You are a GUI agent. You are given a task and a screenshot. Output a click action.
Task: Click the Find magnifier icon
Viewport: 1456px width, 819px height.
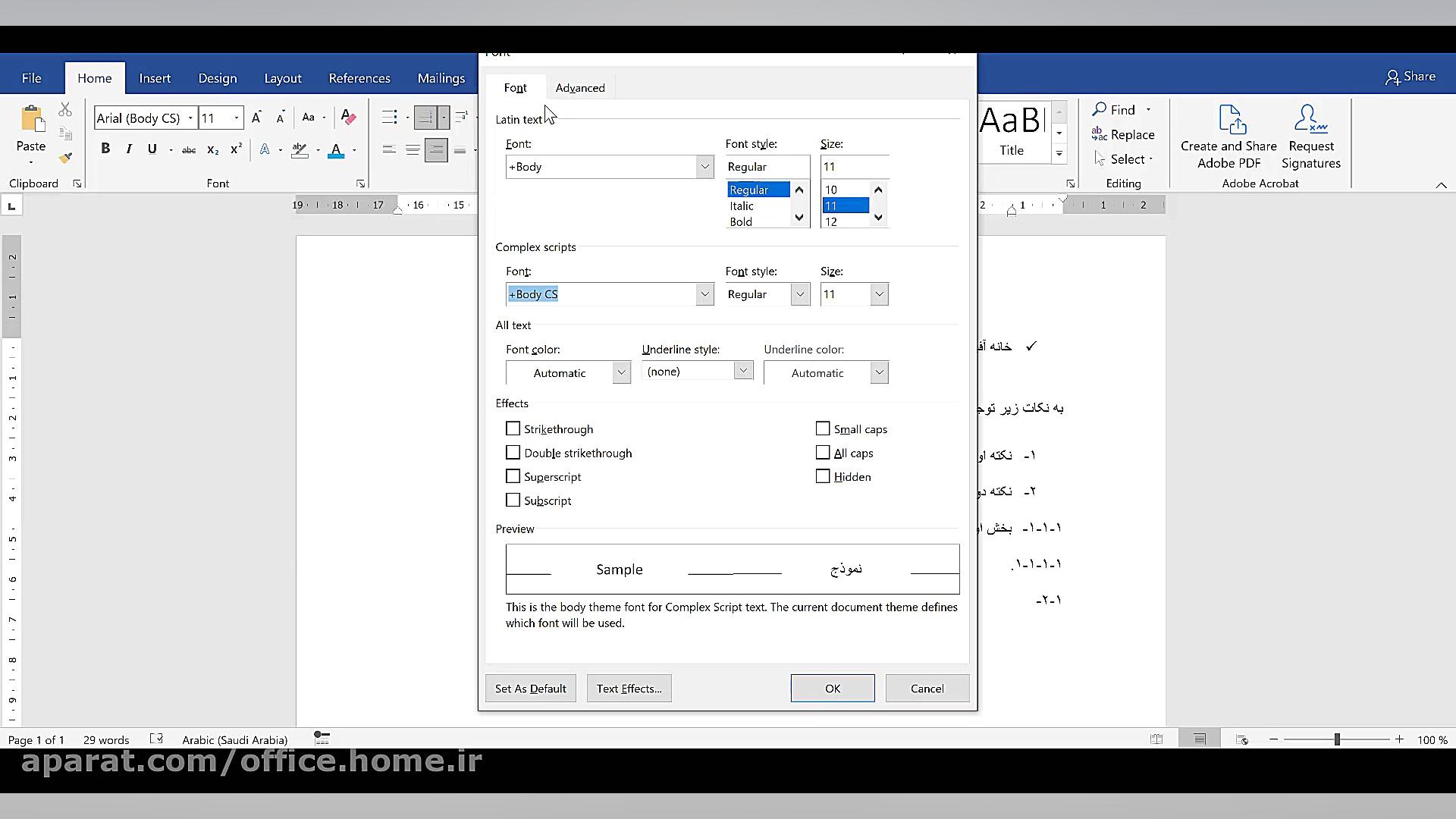coord(1100,110)
